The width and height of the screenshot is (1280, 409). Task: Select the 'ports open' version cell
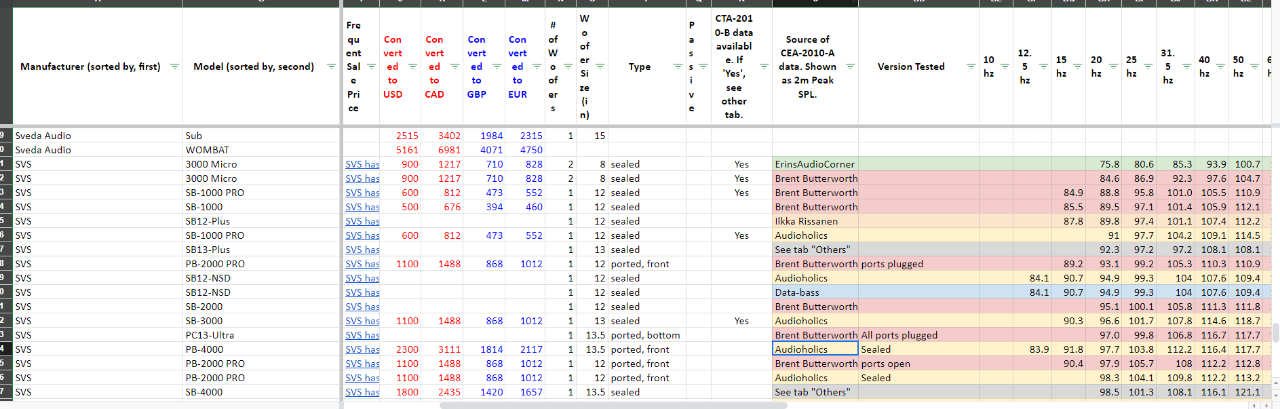[919, 363]
